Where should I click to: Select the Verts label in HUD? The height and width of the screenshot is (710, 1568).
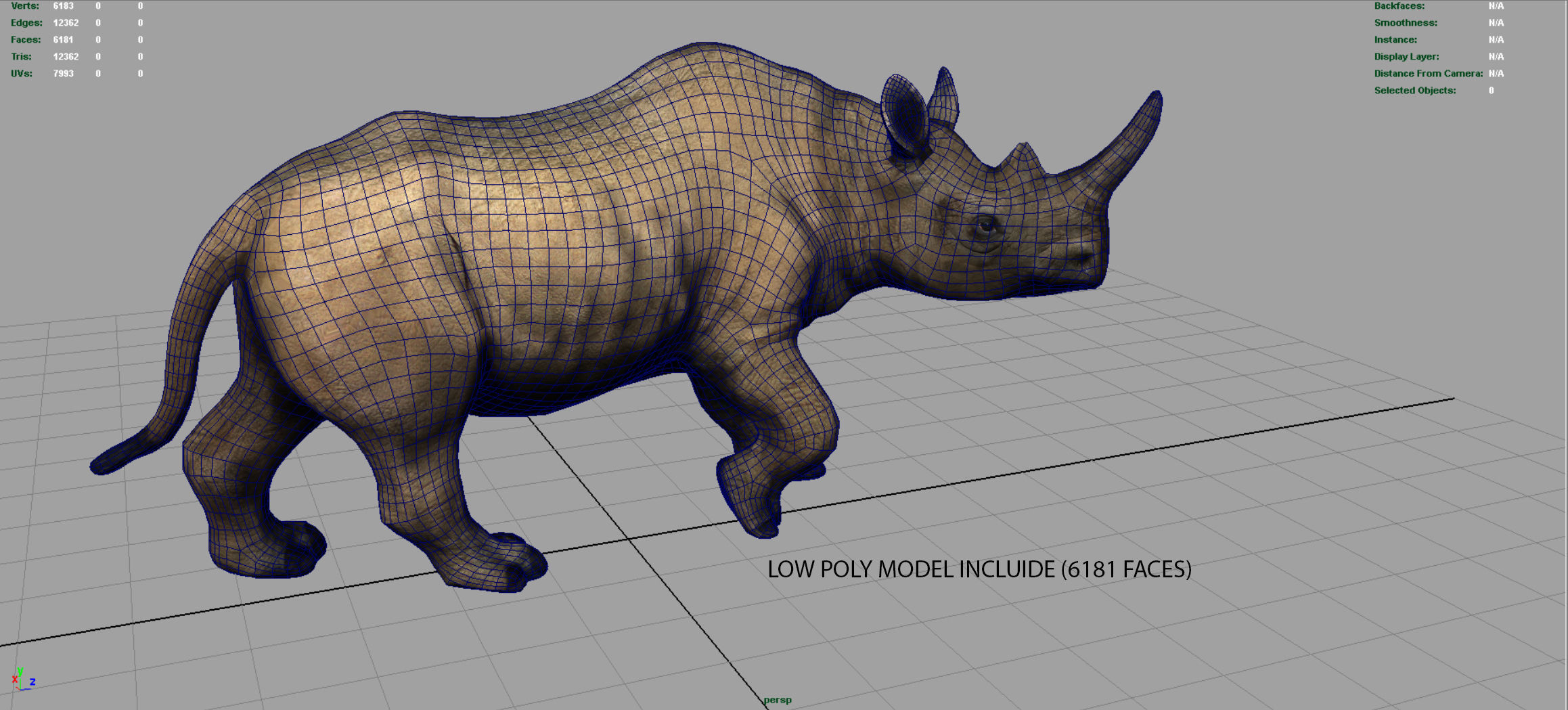click(25, 6)
